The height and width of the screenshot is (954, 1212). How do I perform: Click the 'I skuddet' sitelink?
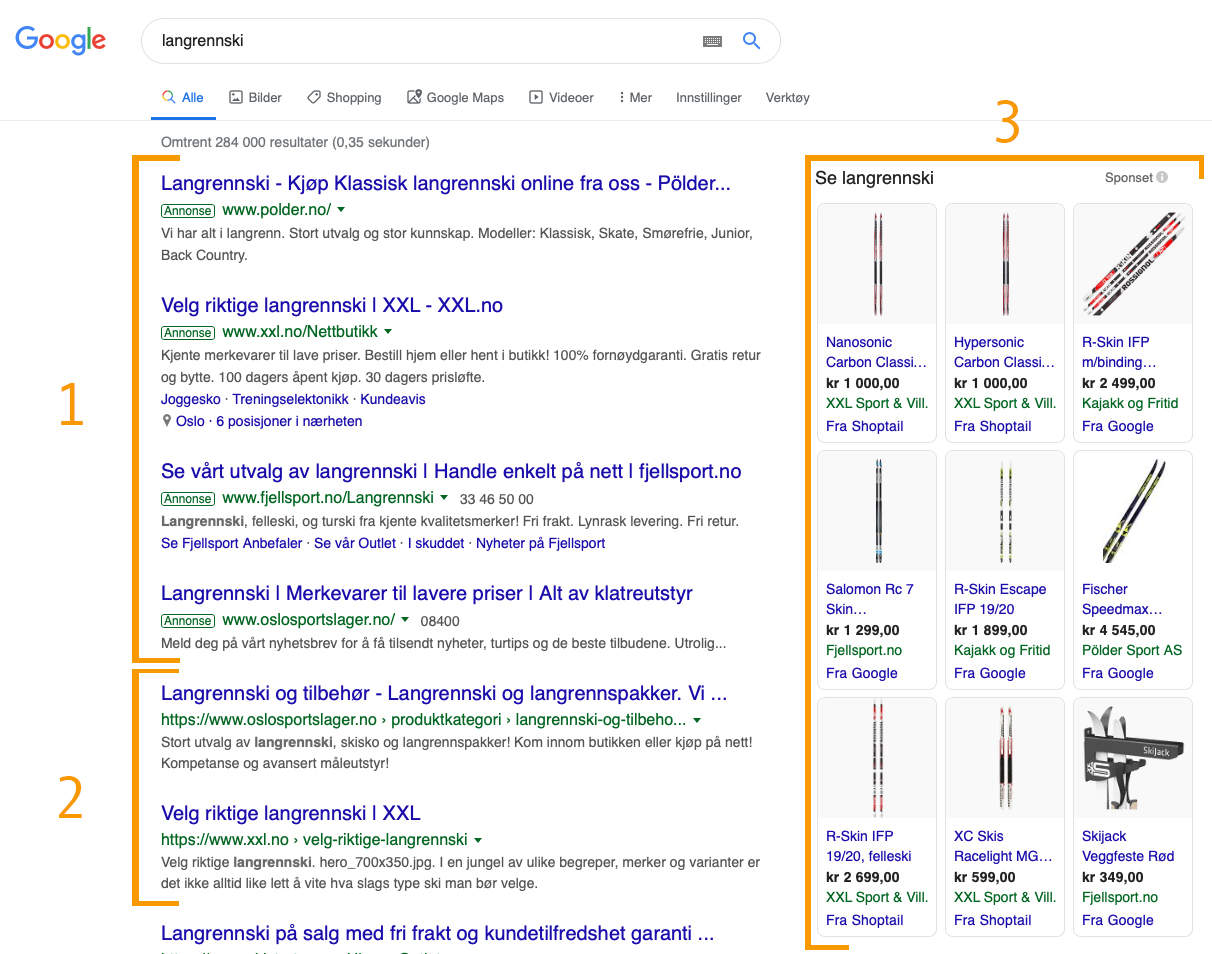coord(436,543)
